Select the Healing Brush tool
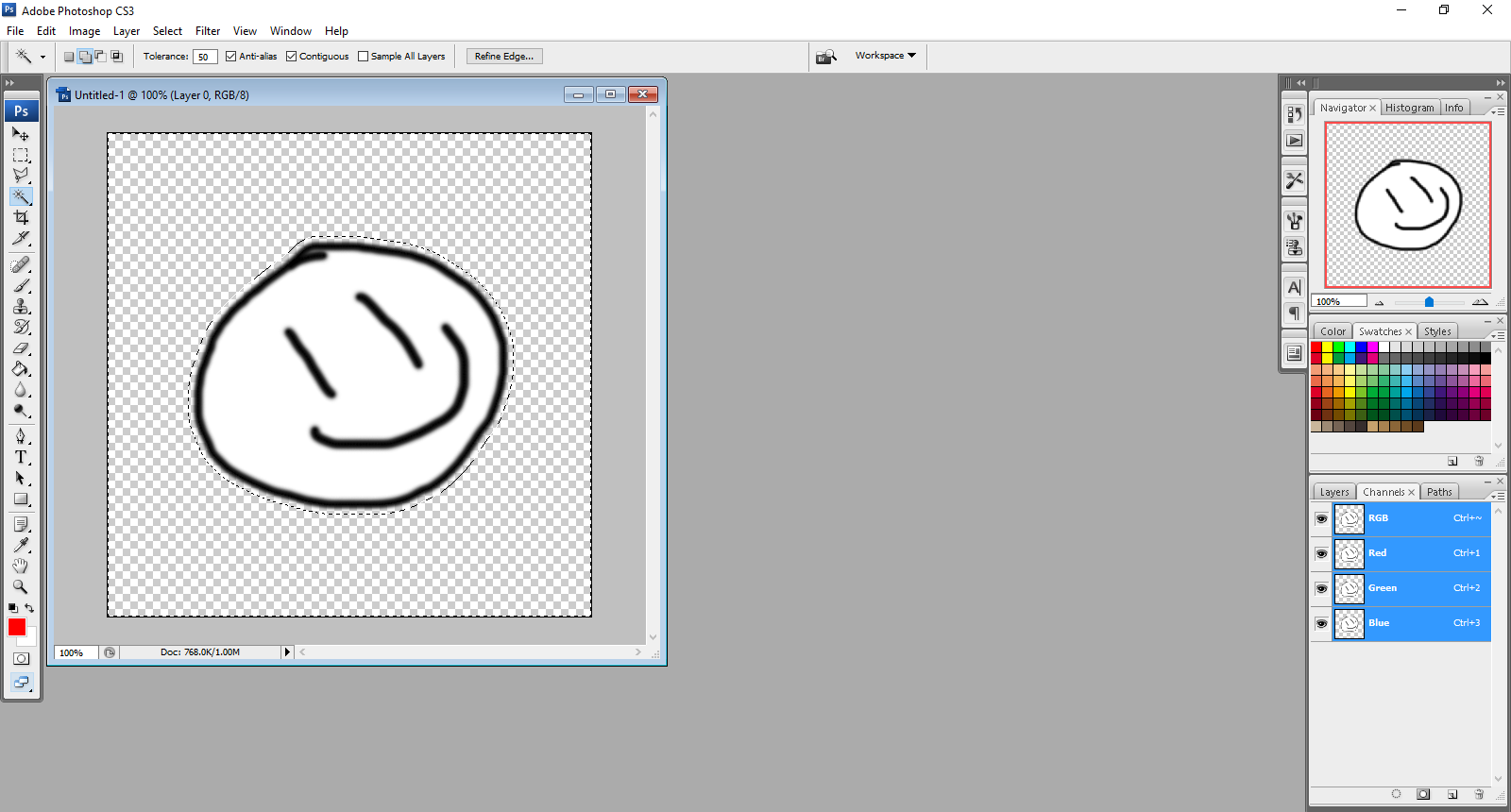The width and height of the screenshot is (1511, 812). click(x=21, y=265)
